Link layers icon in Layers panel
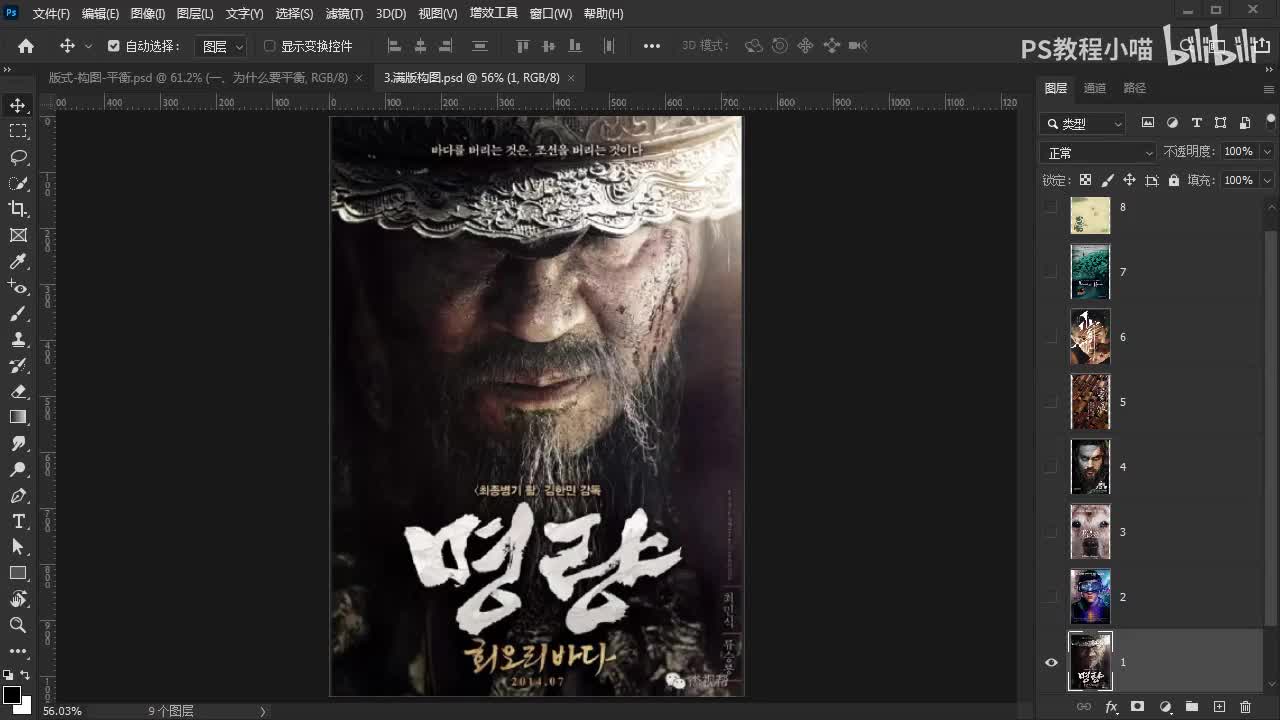Viewport: 1280px width, 720px height. click(x=1083, y=707)
